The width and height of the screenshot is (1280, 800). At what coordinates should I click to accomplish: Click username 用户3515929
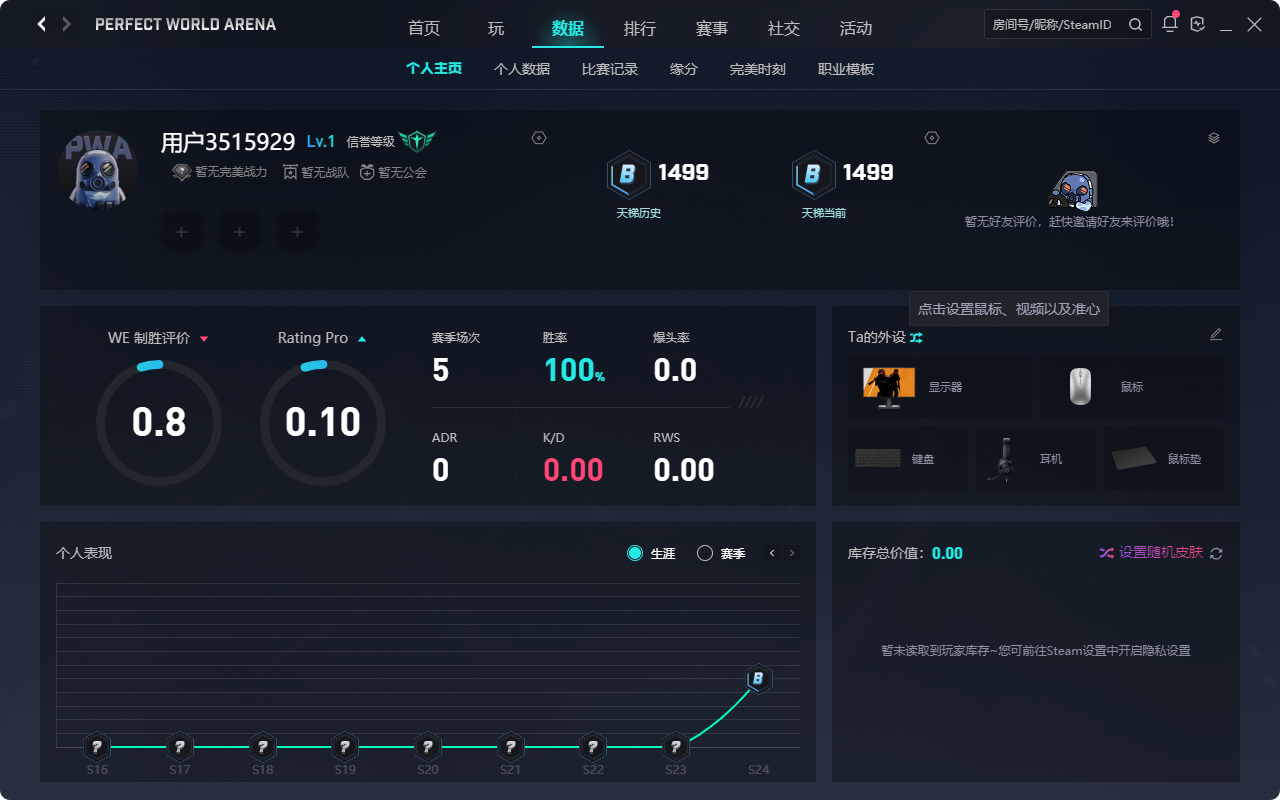pyautogui.click(x=228, y=142)
